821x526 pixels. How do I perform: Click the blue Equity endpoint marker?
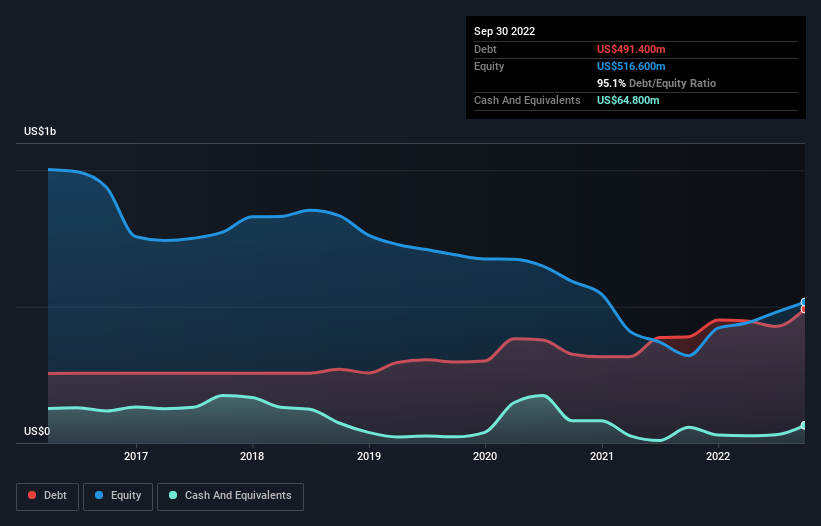click(x=804, y=302)
